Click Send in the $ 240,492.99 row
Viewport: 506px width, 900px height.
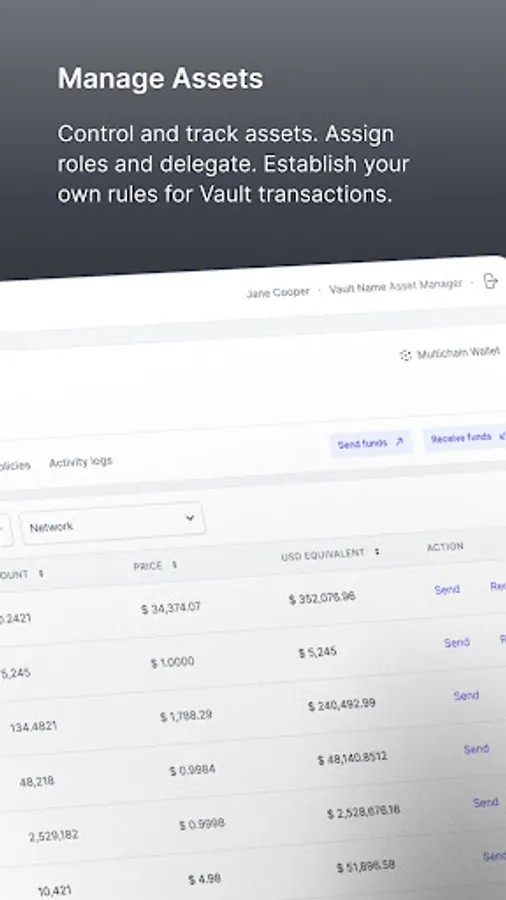[x=466, y=696]
